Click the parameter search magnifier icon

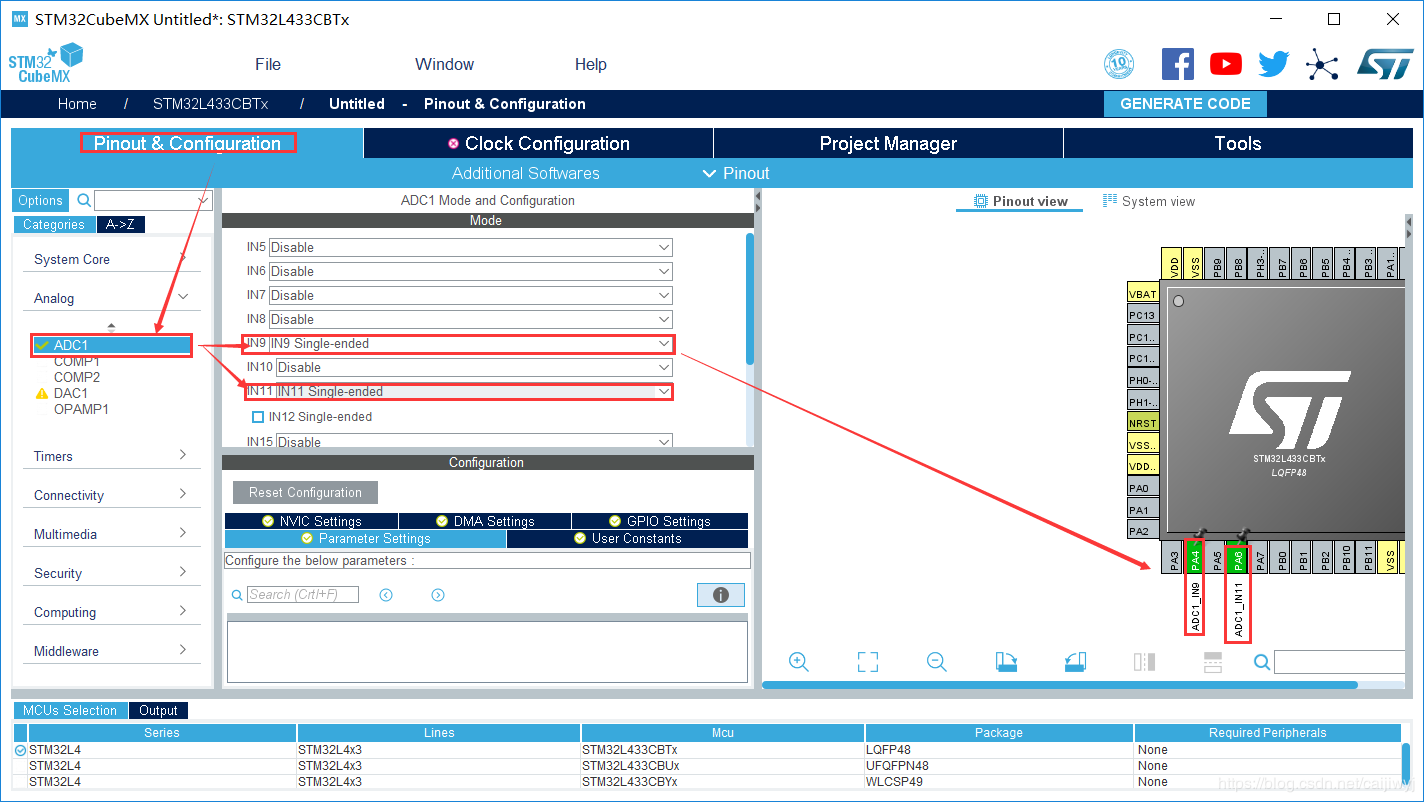click(x=237, y=595)
